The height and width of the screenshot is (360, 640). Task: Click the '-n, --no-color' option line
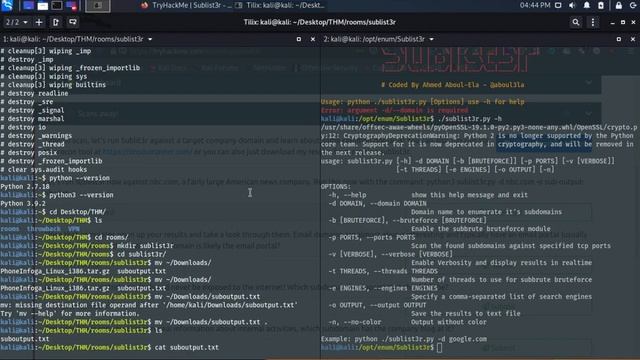(x=407, y=322)
